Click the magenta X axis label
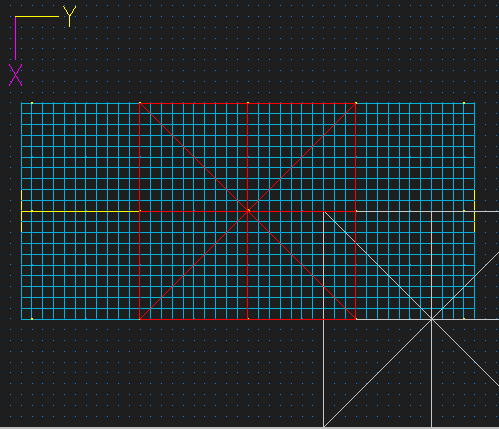 click(x=15, y=75)
